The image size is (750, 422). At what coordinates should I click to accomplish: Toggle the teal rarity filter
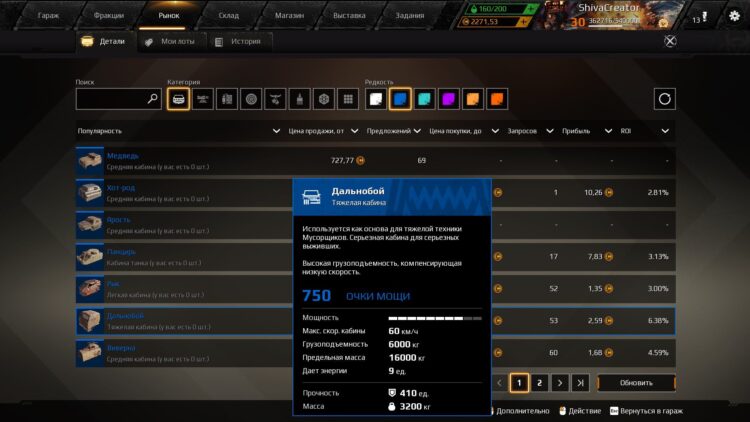point(424,99)
